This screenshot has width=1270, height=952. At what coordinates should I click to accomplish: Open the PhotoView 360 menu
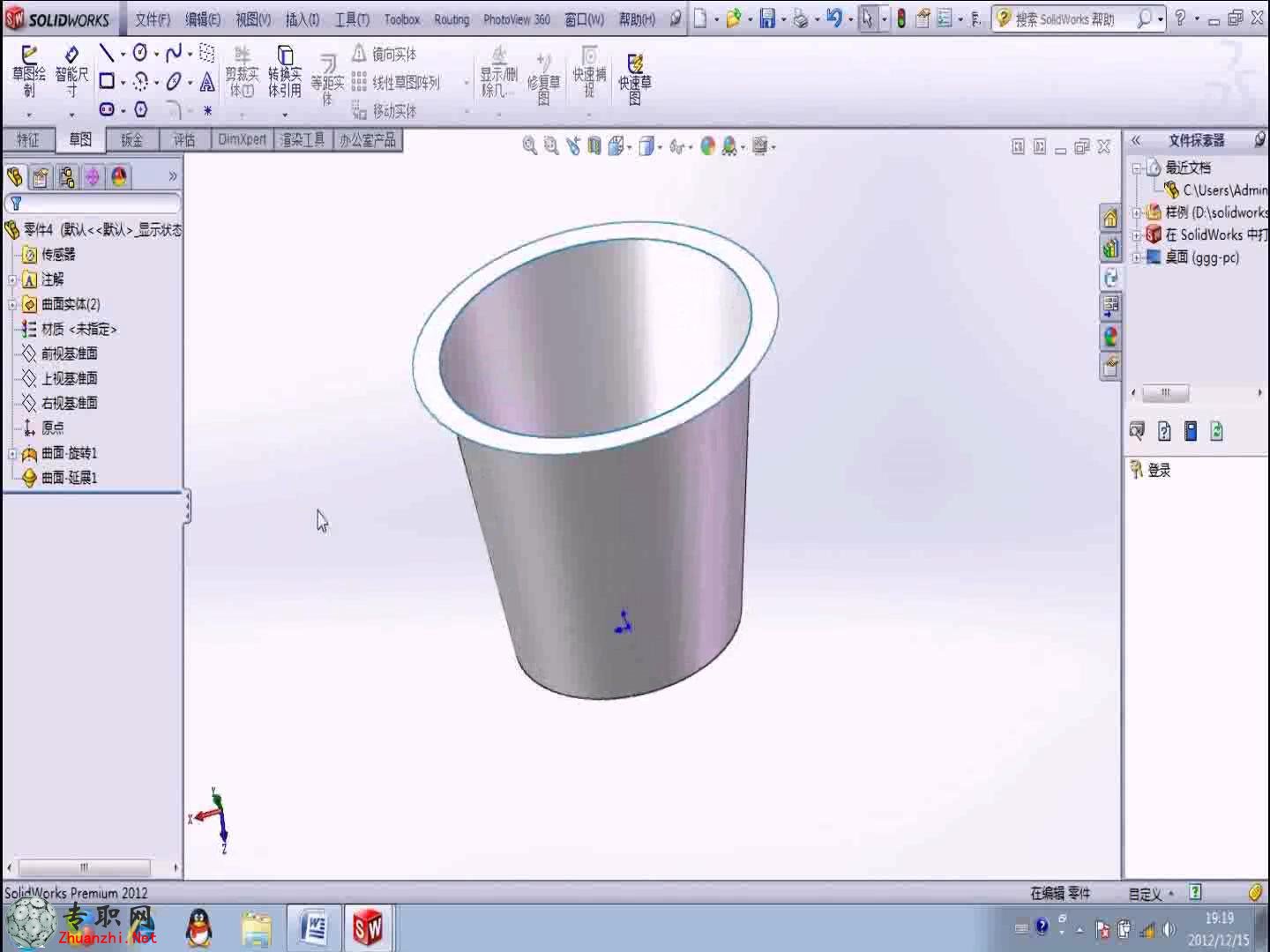517,19
